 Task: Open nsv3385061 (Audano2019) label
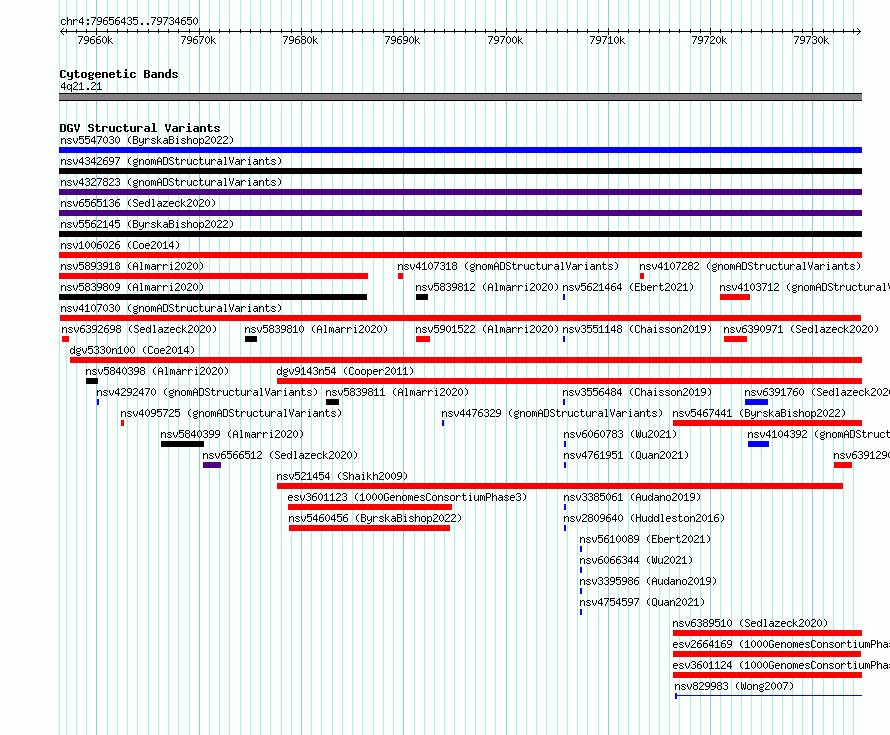coord(632,497)
